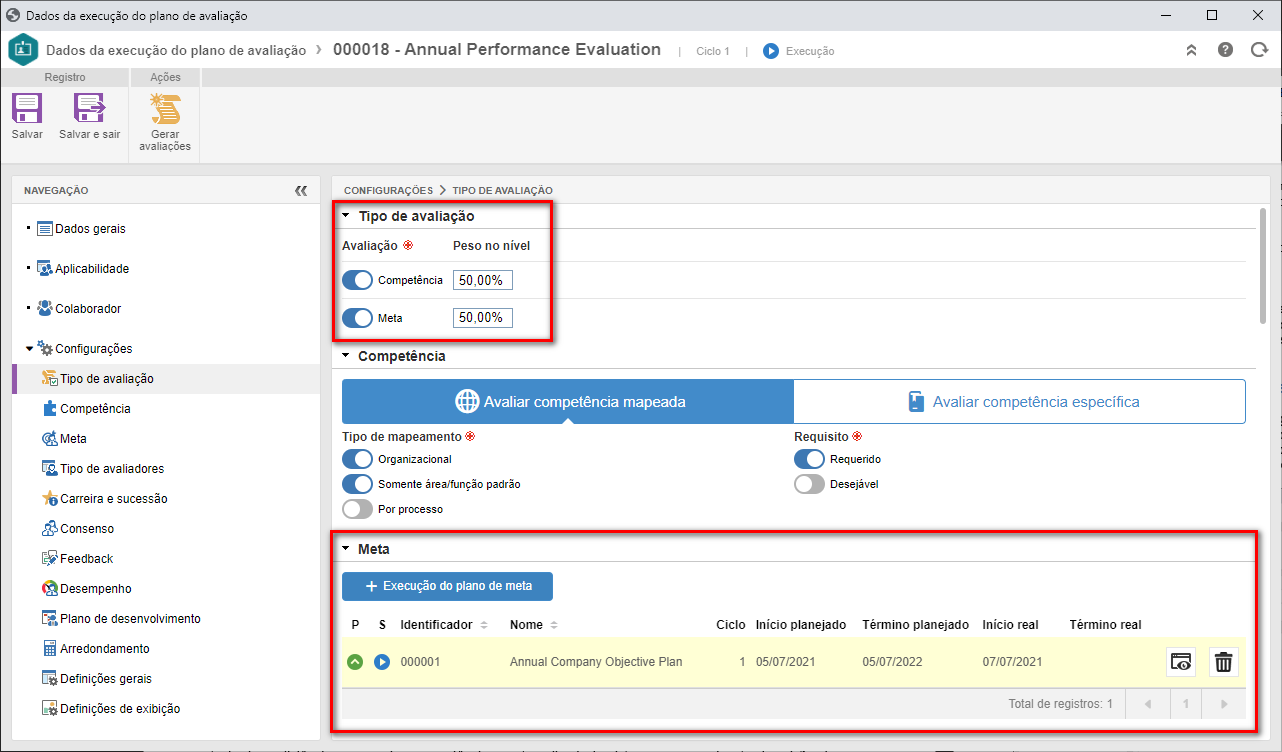Screen dimensions: 1282x752
Task: Toggle the Meta evaluation switch
Action: (357, 318)
